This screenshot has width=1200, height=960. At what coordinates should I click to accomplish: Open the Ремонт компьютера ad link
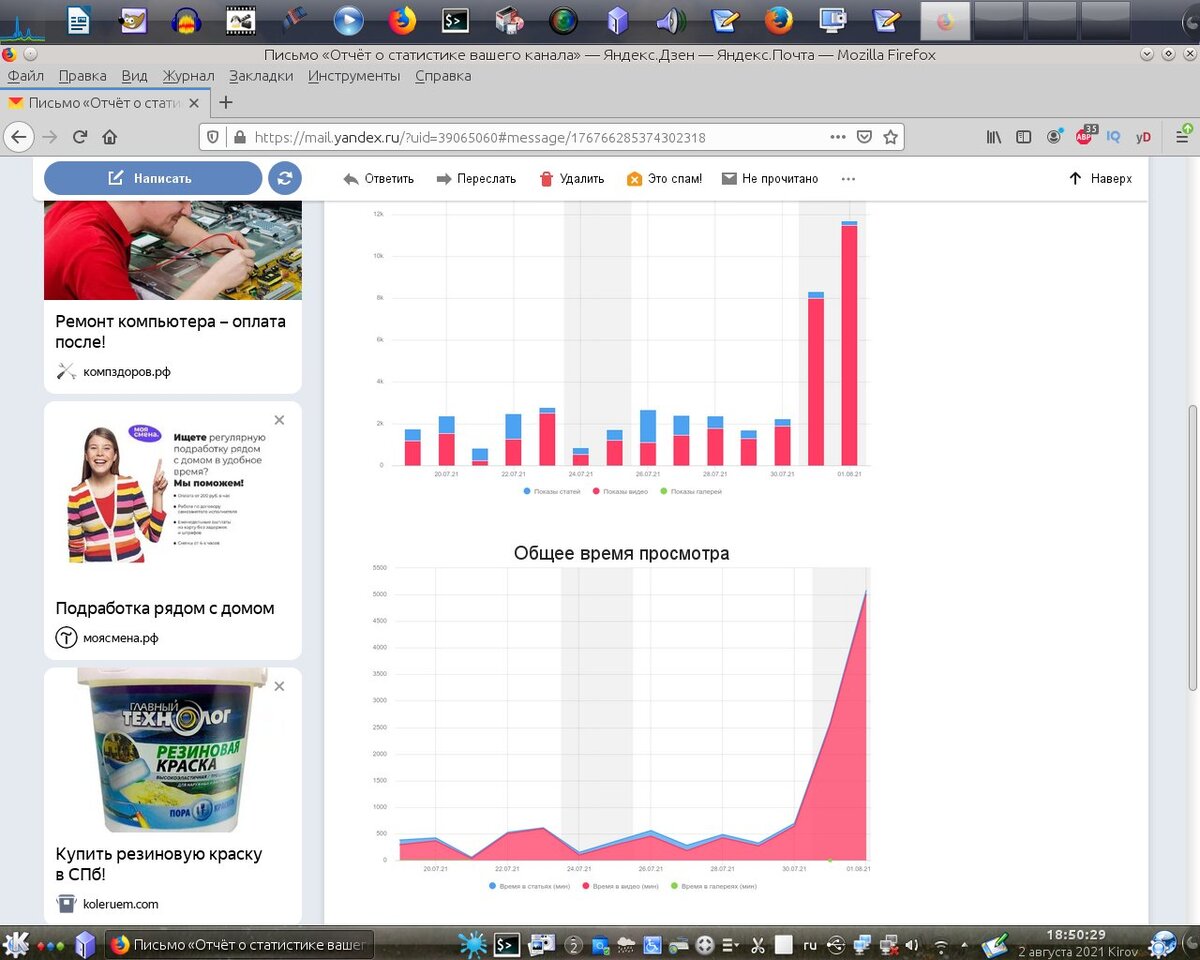point(170,332)
